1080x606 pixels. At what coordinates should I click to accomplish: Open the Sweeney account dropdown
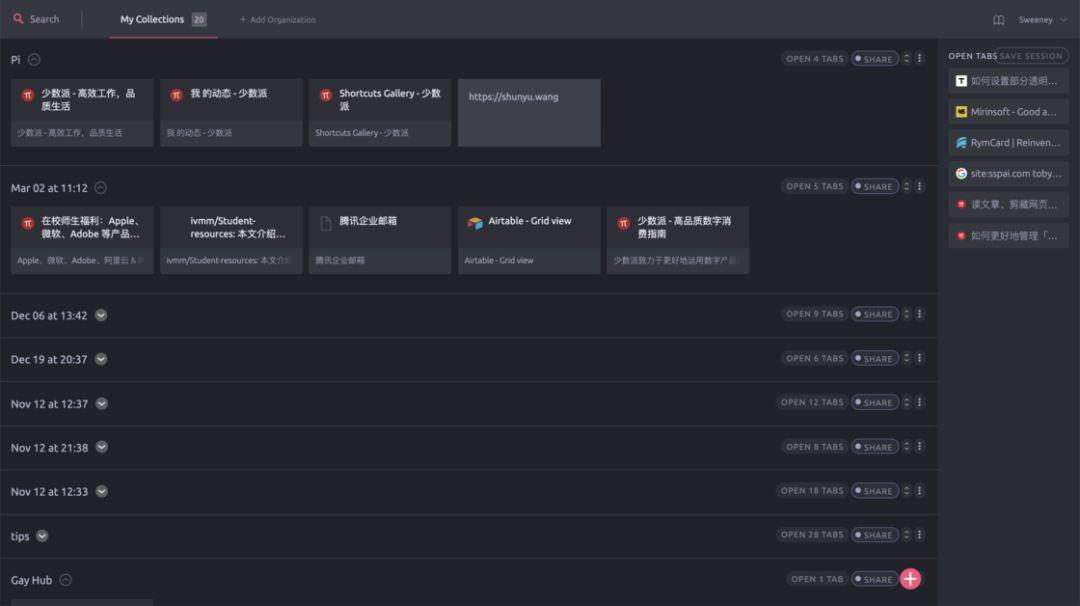(1042, 20)
